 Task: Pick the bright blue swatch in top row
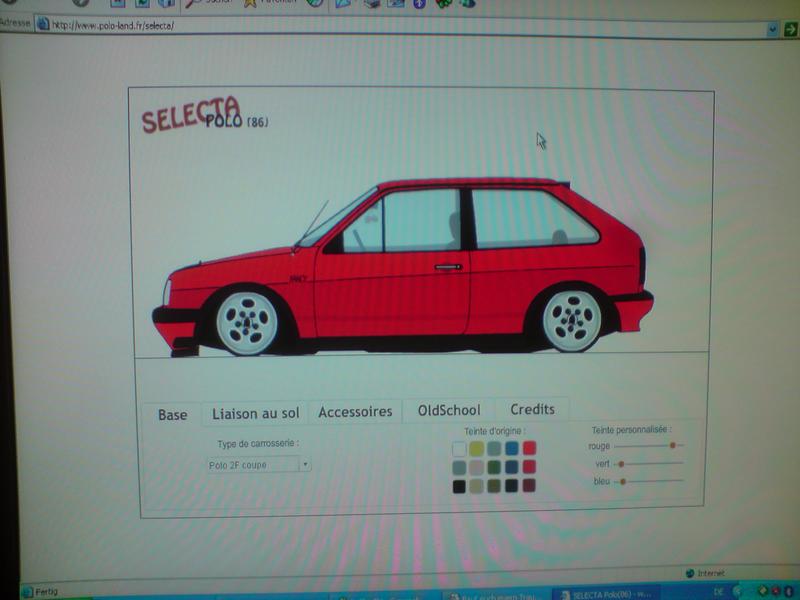point(512,448)
